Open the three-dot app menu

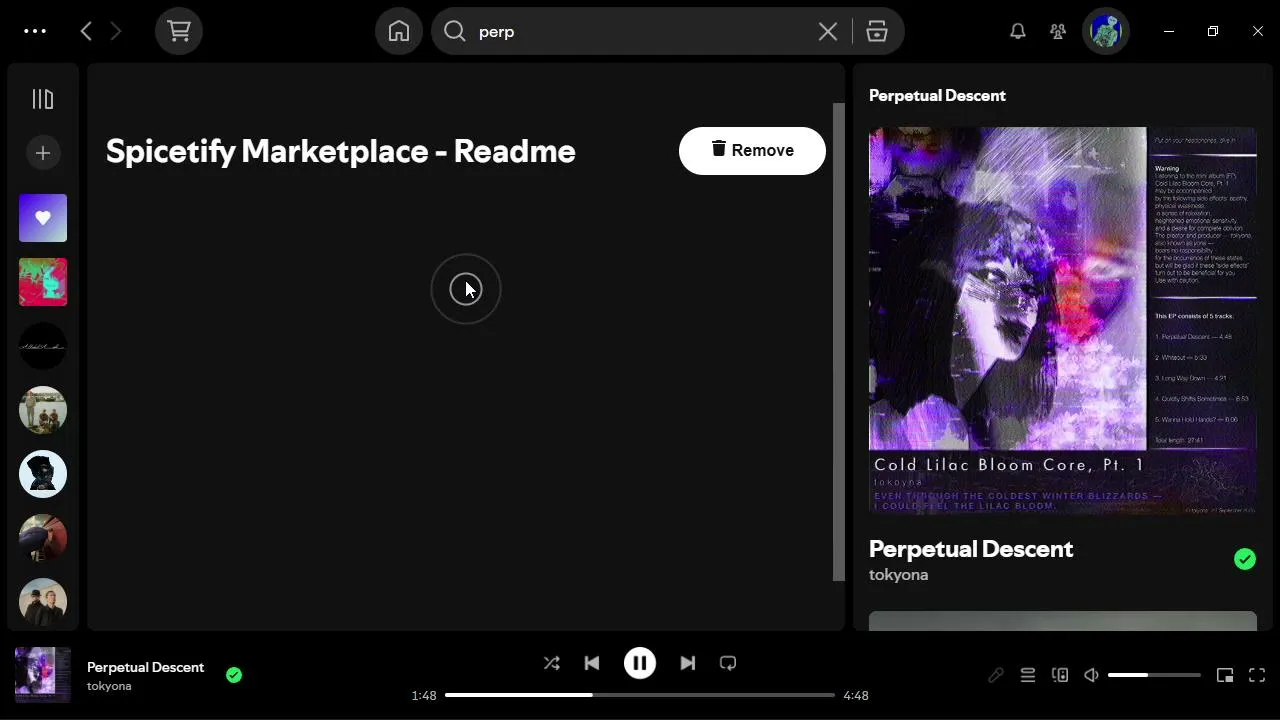click(x=35, y=31)
